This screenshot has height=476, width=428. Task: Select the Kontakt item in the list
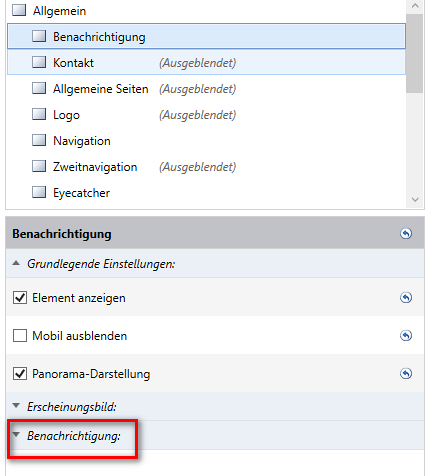pos(206,62)
